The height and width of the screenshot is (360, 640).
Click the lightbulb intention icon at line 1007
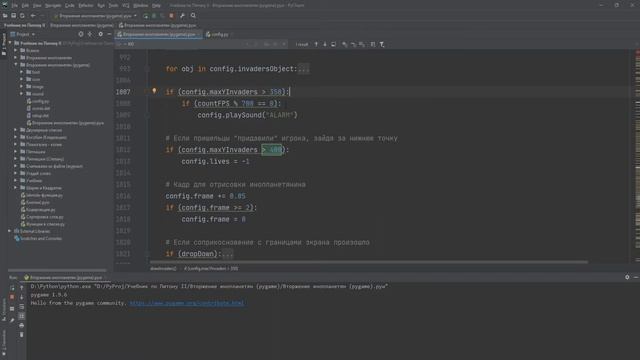154,91
